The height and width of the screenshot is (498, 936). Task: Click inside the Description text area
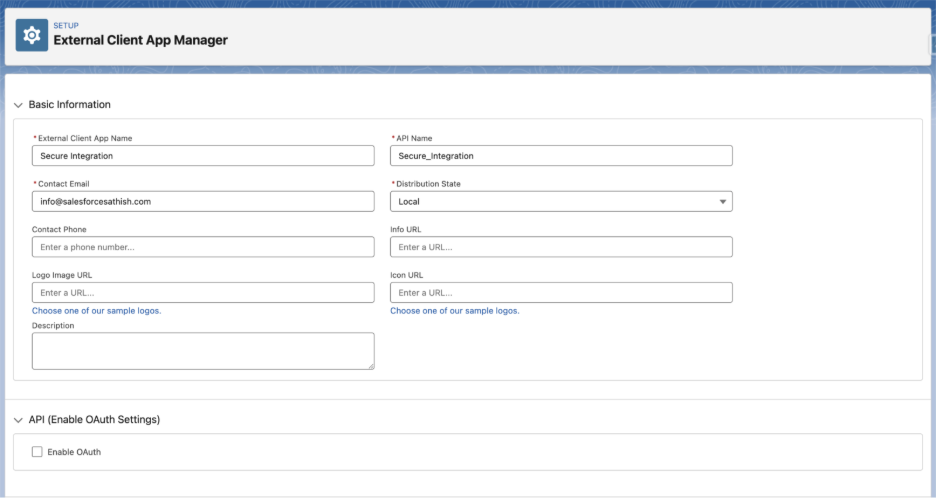[x=203, y=350]
